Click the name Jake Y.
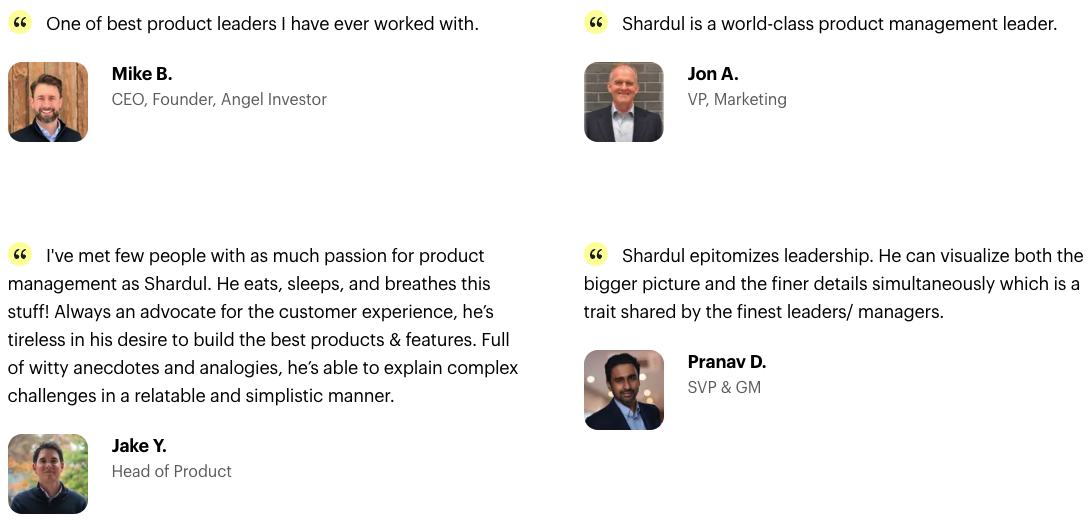The height and width of the screenshot is (520, 1089). point(139,445)
